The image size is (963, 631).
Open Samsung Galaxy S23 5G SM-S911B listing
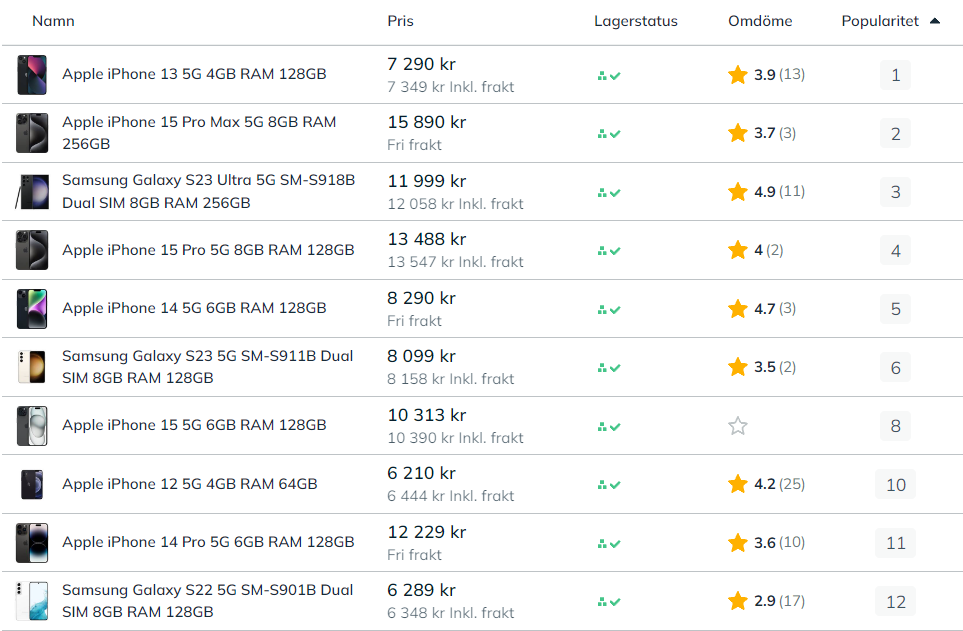pos(208,367)
